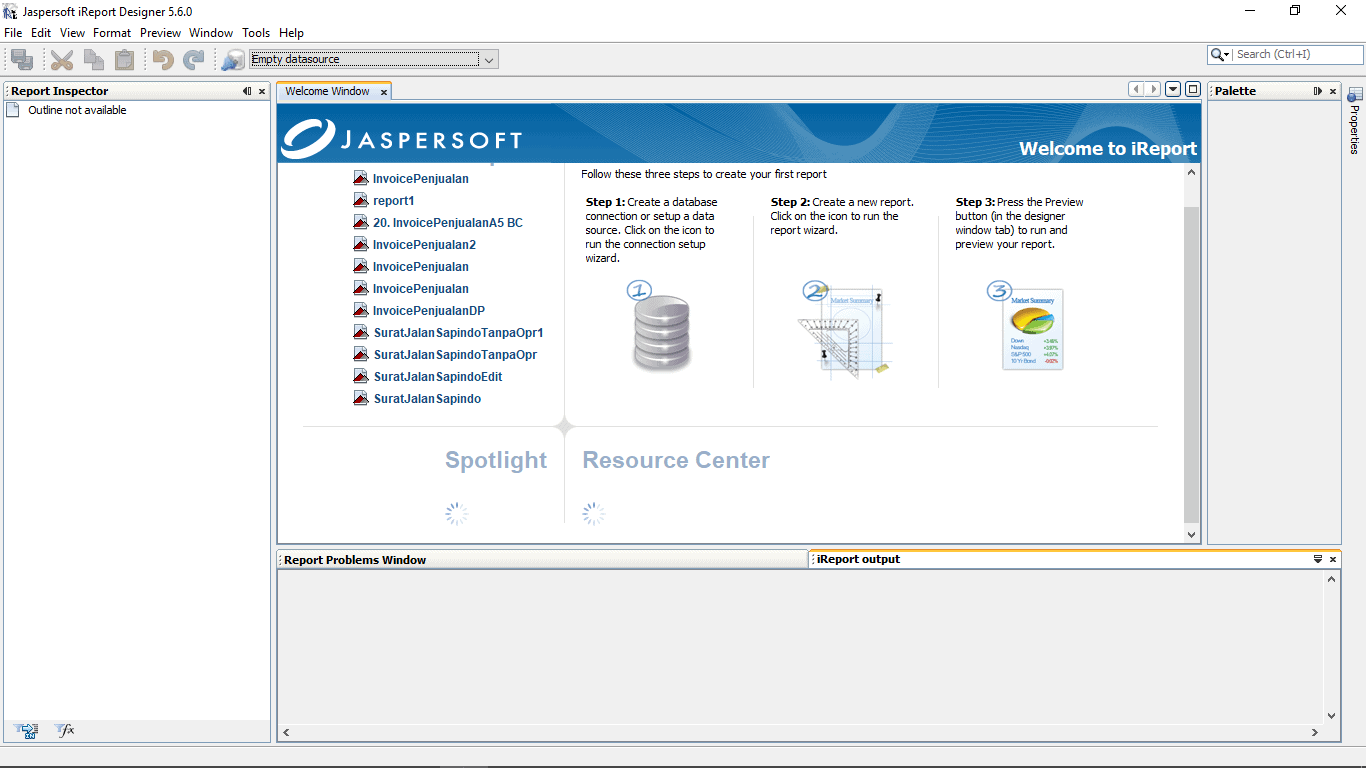The image size is (1366, 768).
Task: Click the document icon beside Outline not available
Action: (x=13, y=110)
